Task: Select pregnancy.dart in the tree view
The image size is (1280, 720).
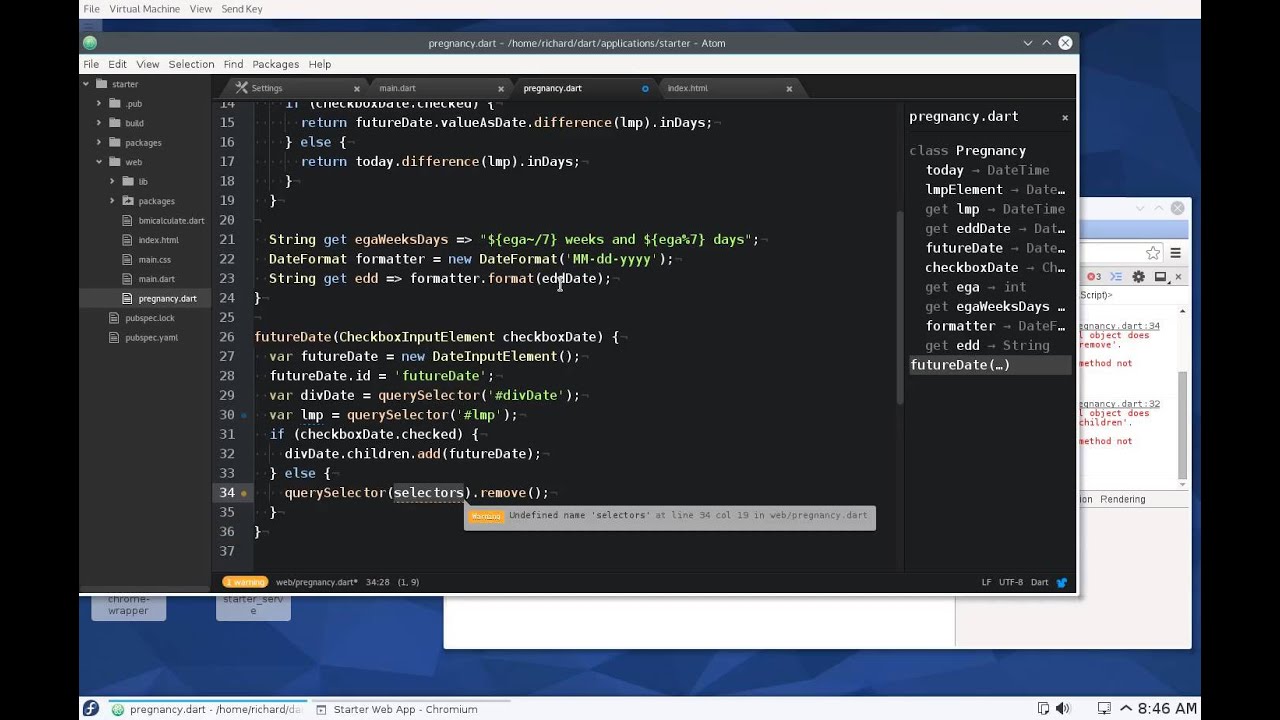Action: tap(167, 298)
